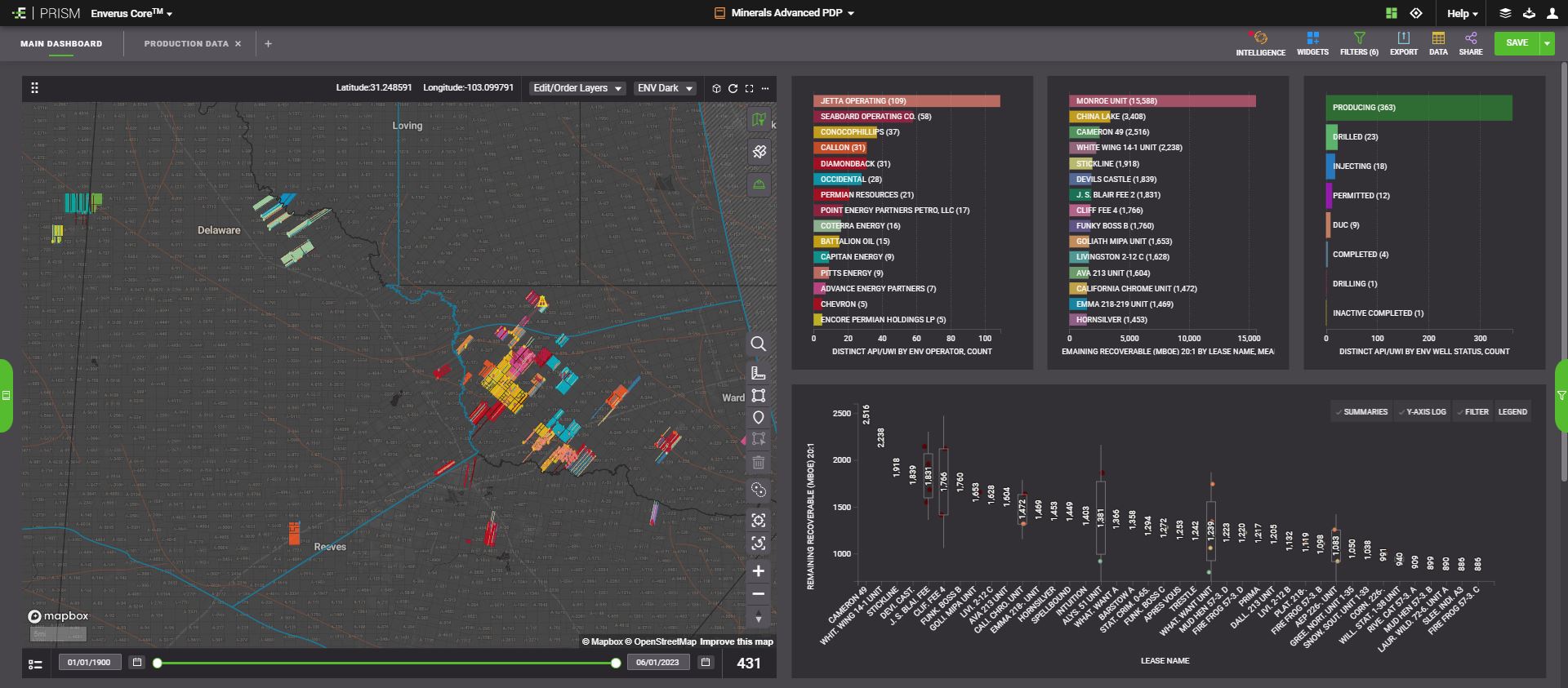Open the Edit/Order Layers dropdown
This screenshot has width=1568, height=688.
577,88
